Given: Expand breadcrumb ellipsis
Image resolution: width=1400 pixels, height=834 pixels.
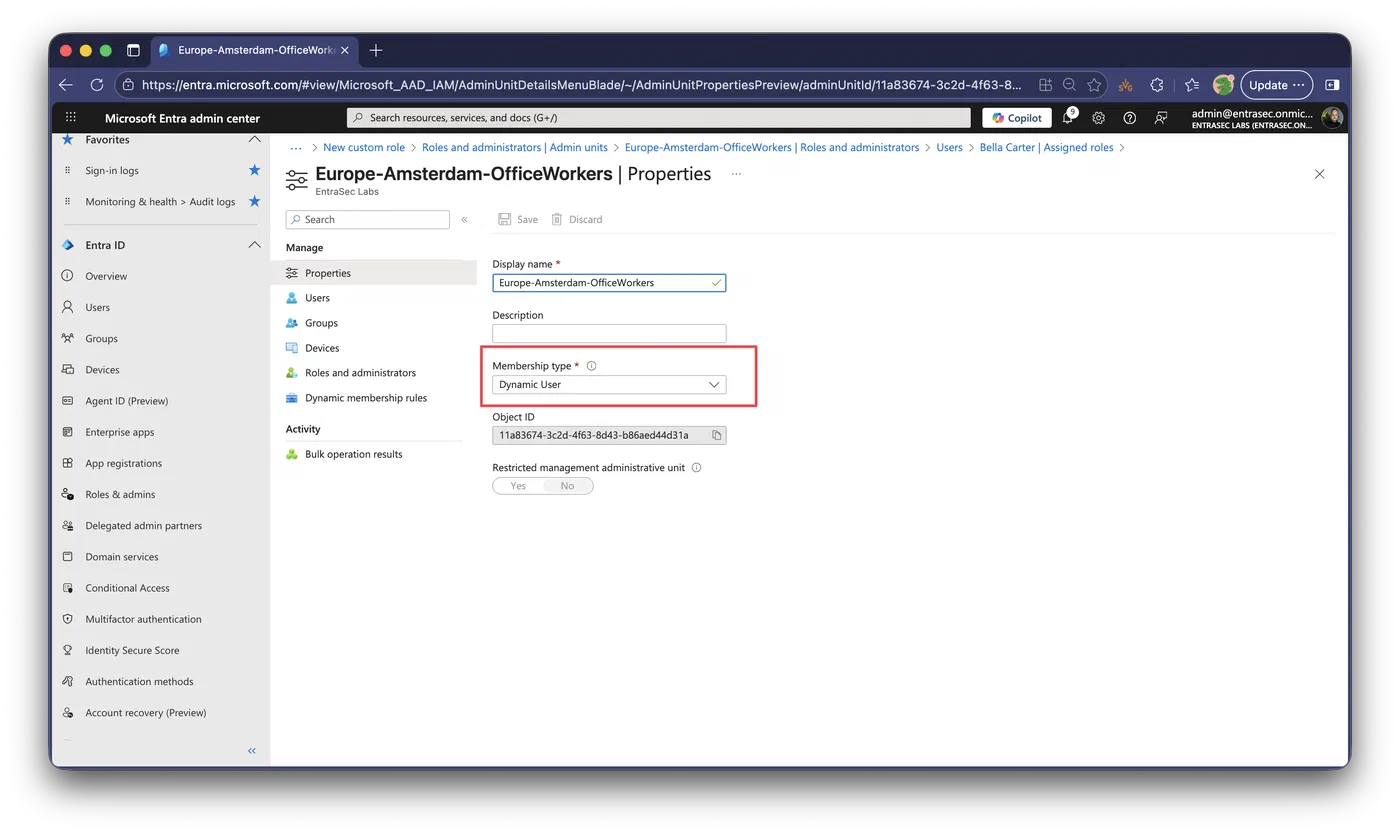Looking at the screenshot, I should click(296, 148).
